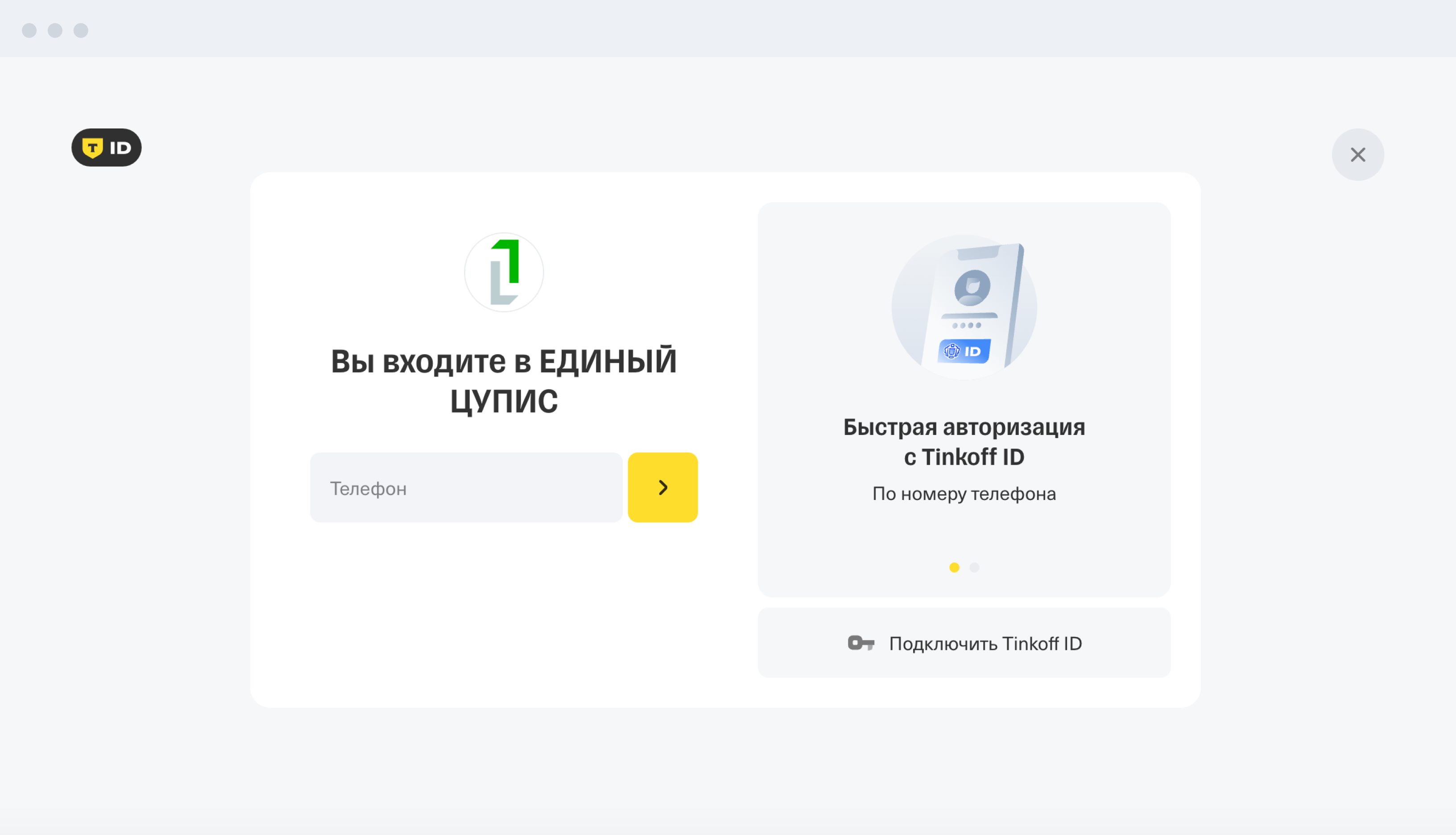
Task: Click heading Быстрая авторизация с Tinkoff ID
Action: [x=964, y=442]
